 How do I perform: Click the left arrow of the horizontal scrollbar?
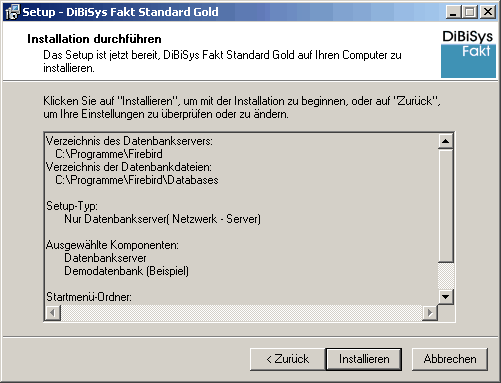tap(53, 313)
